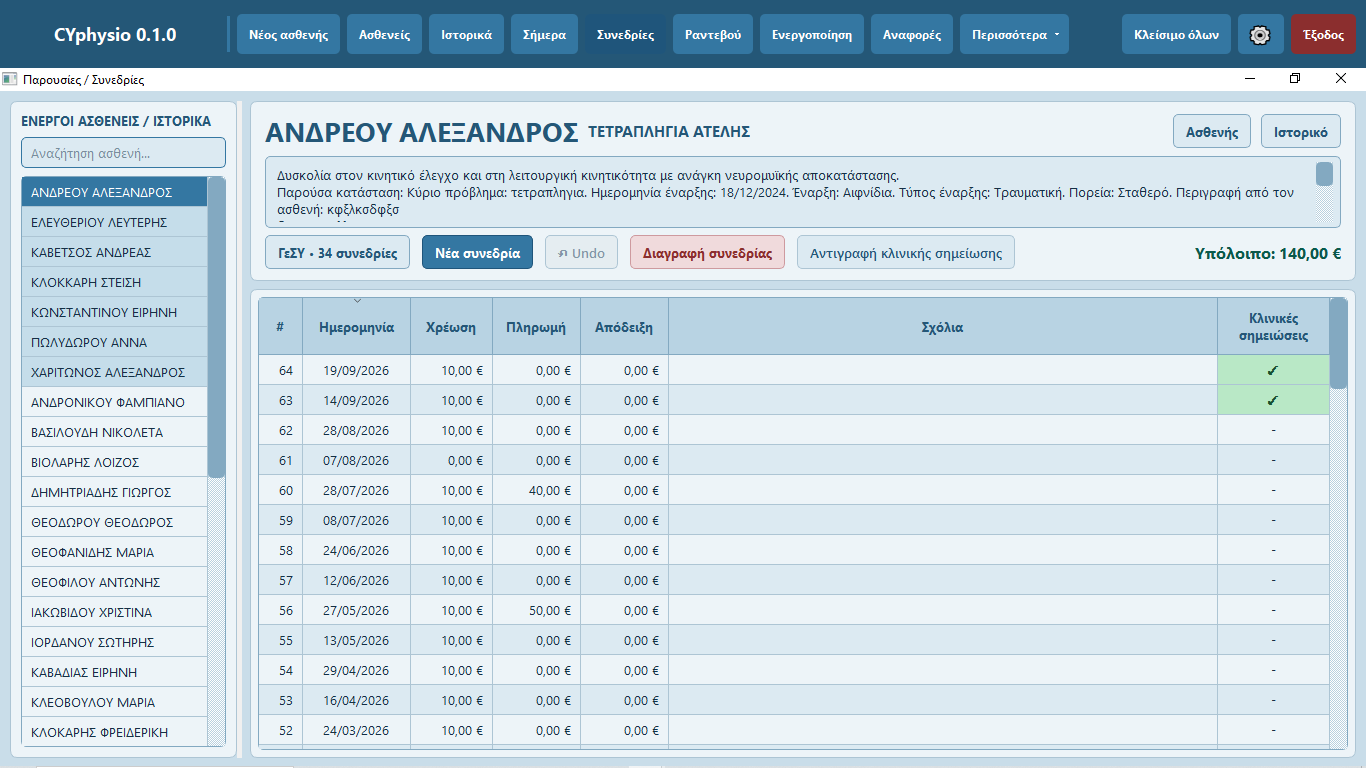Click the Παρουσίες / Συνεδρίες window icon
1366x768 pixels.
(x=10, y=79)
